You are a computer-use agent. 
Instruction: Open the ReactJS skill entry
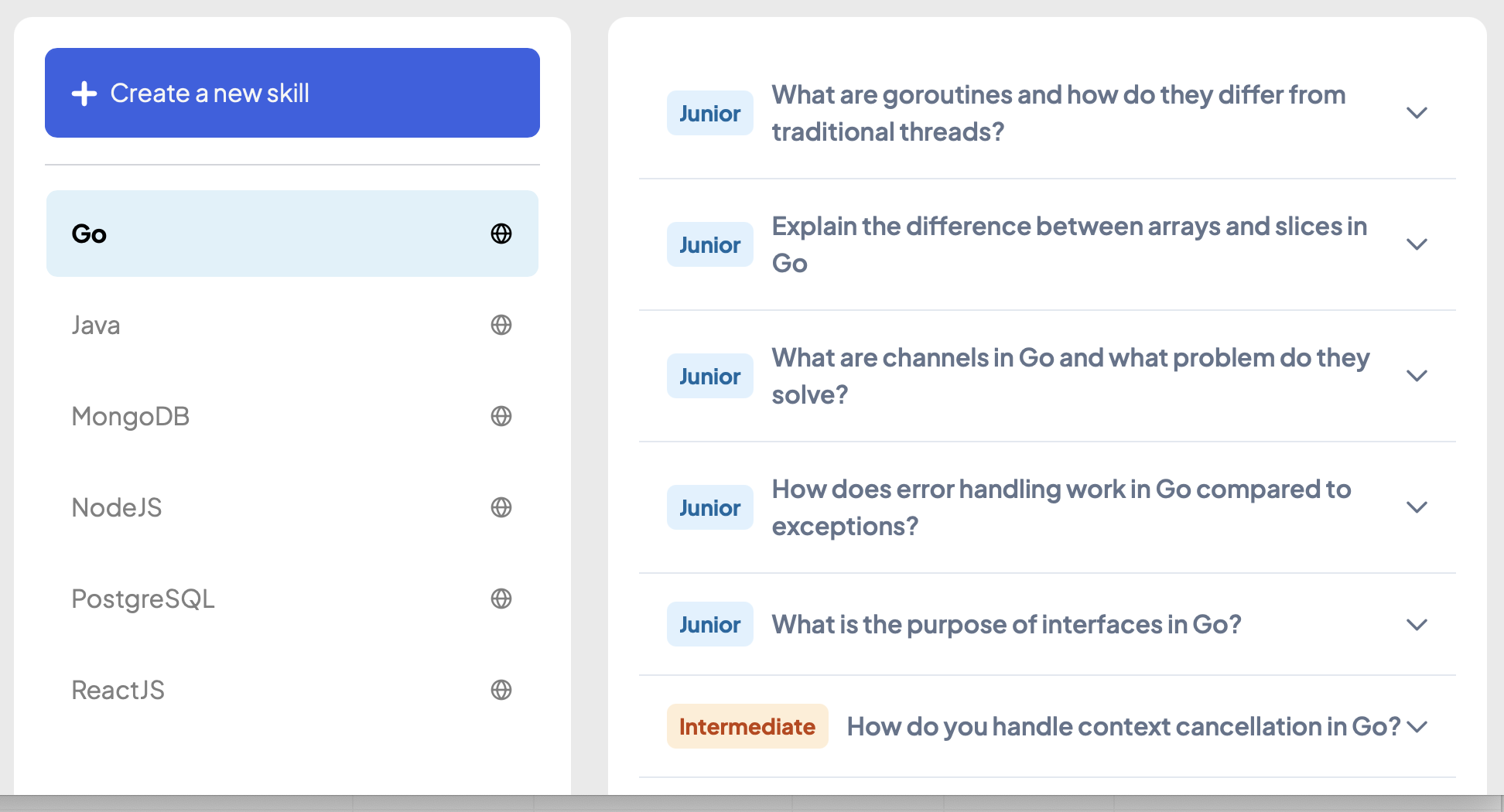(x=292, y=690)
